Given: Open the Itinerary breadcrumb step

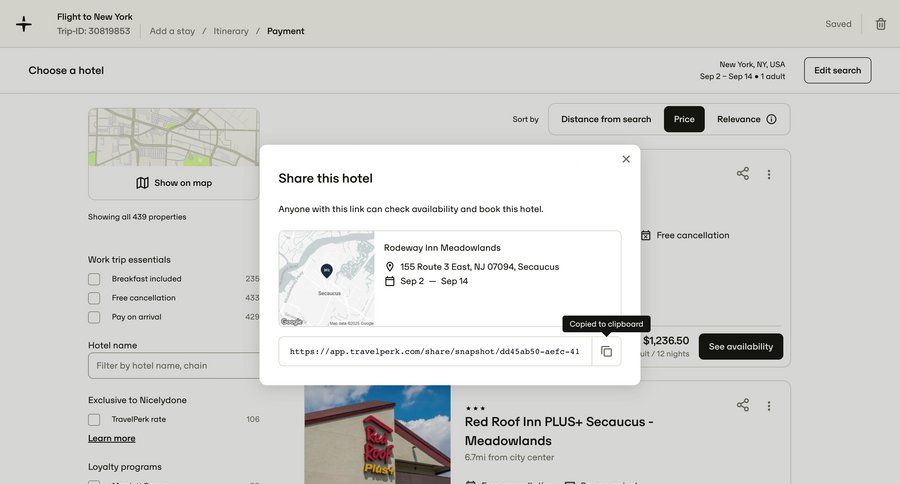Looking at the screenshot, I should pyautogui.click(x=231, y=31).
